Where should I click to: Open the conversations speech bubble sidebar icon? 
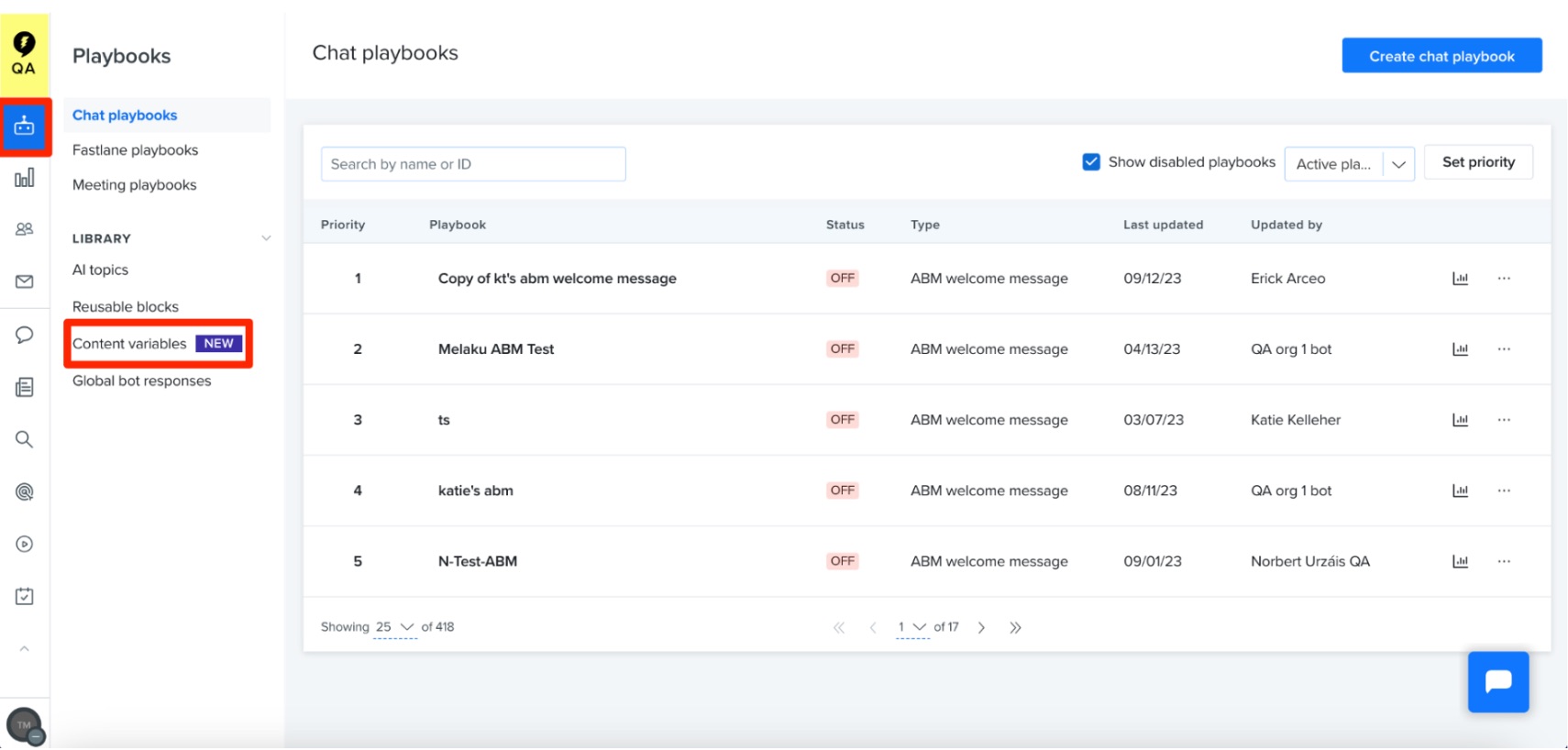click(25, 335)
